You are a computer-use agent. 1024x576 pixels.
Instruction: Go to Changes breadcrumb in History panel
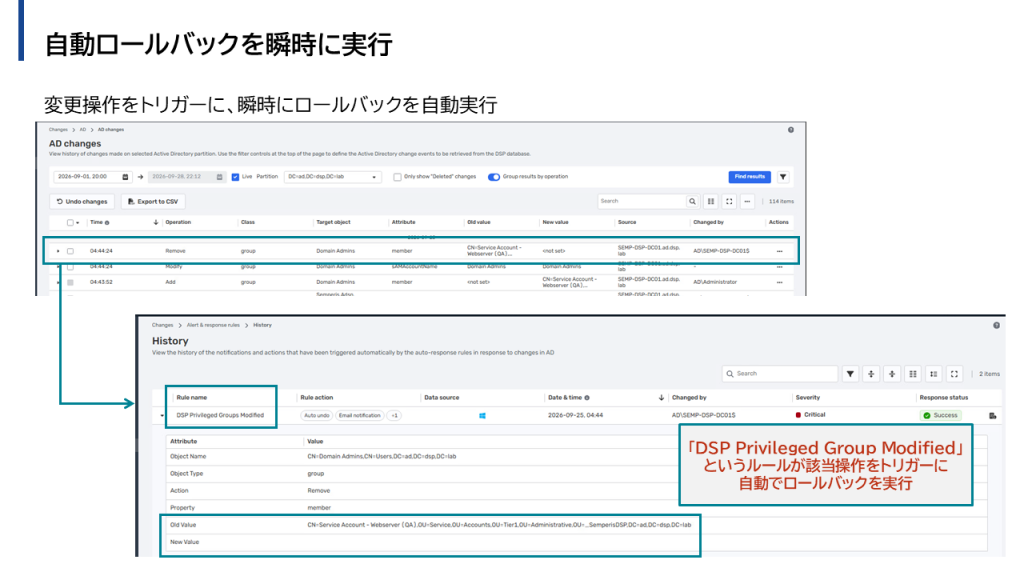coord(163,325)
